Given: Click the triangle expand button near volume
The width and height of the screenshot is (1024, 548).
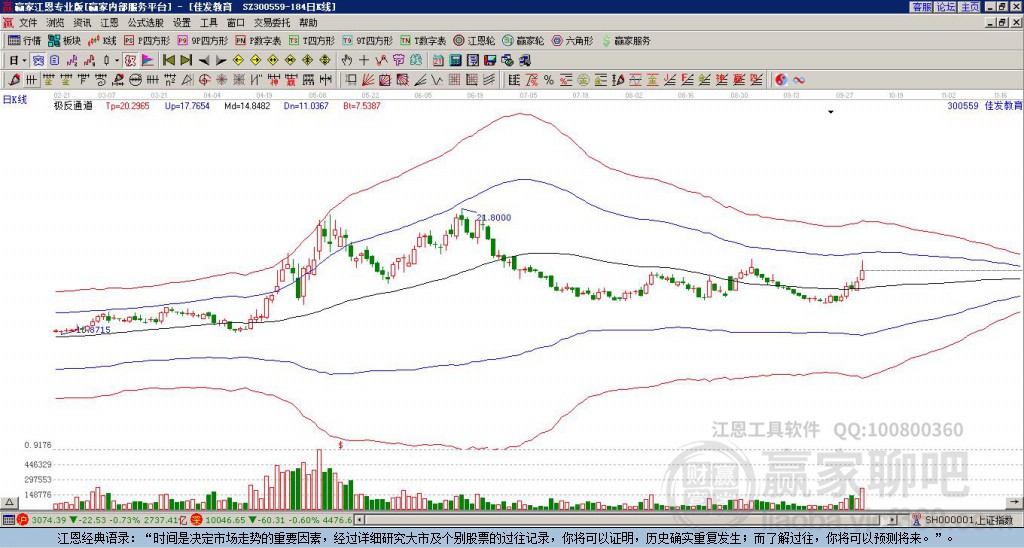Looking at the screenshot, I should click(9, 502).
